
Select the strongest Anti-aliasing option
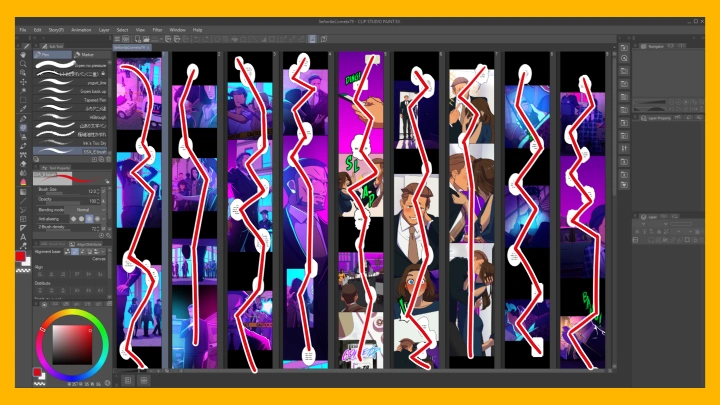(x=98, y=219)
